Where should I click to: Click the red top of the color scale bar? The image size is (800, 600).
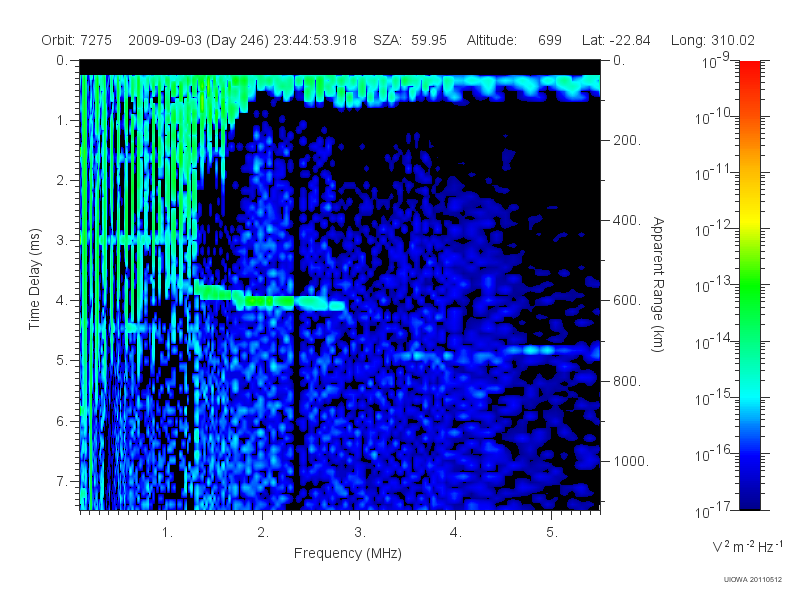pos(749,71)
